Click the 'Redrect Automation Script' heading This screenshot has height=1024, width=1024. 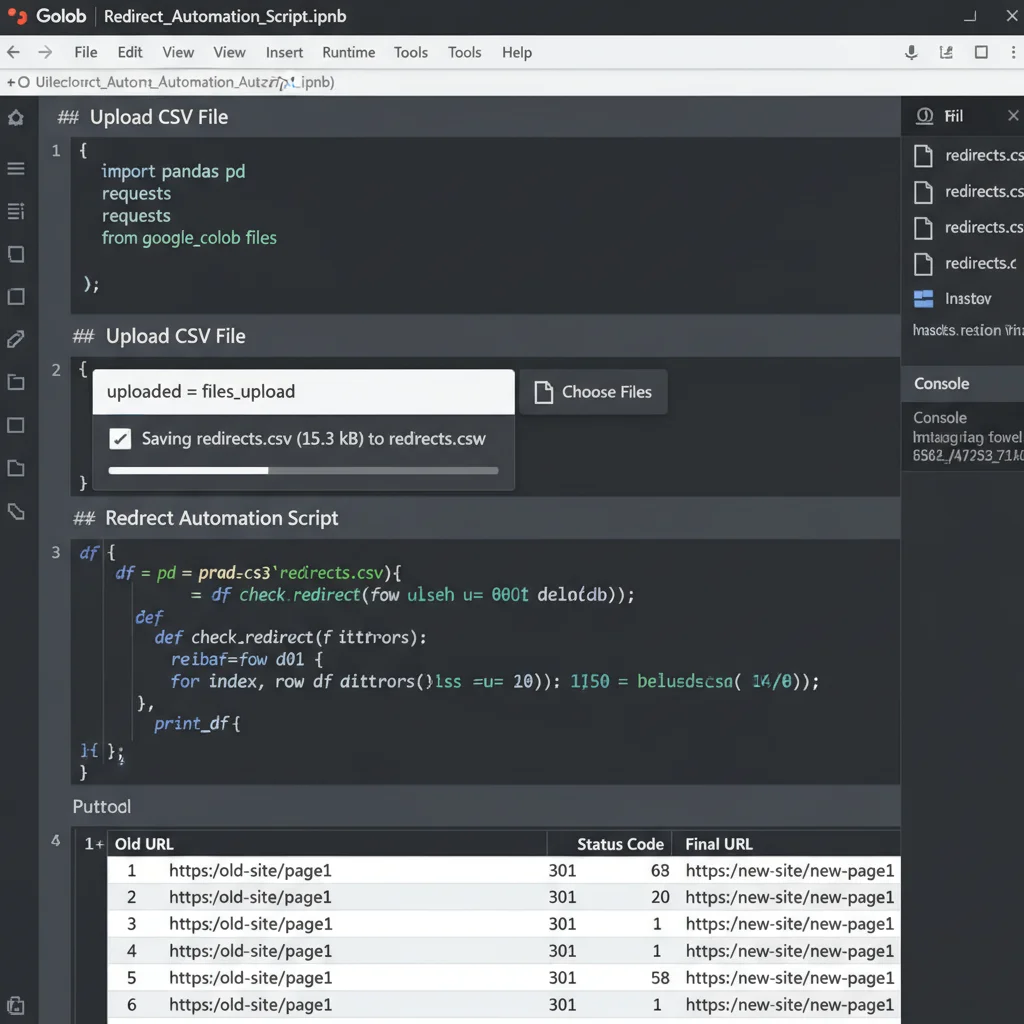pyautogui.click(x=221, y=518)
